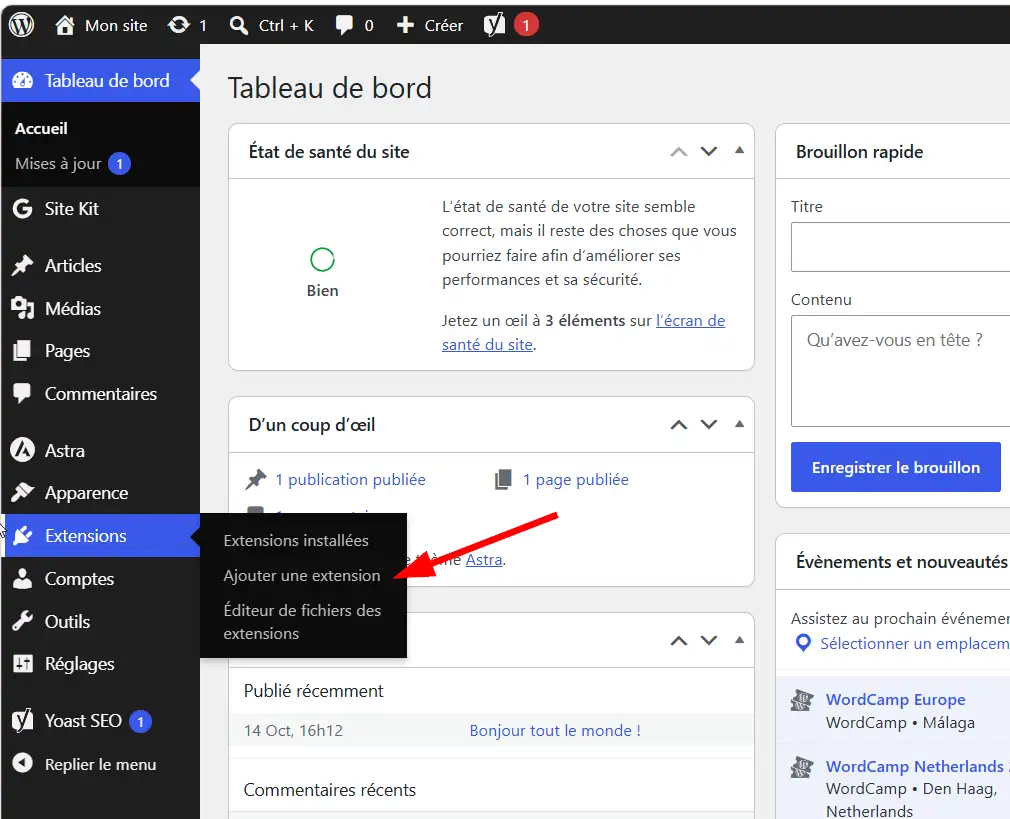This screenshot has height=819, width=1010.
Task: Move État de santé du site panel up
Action: (679, 151)
